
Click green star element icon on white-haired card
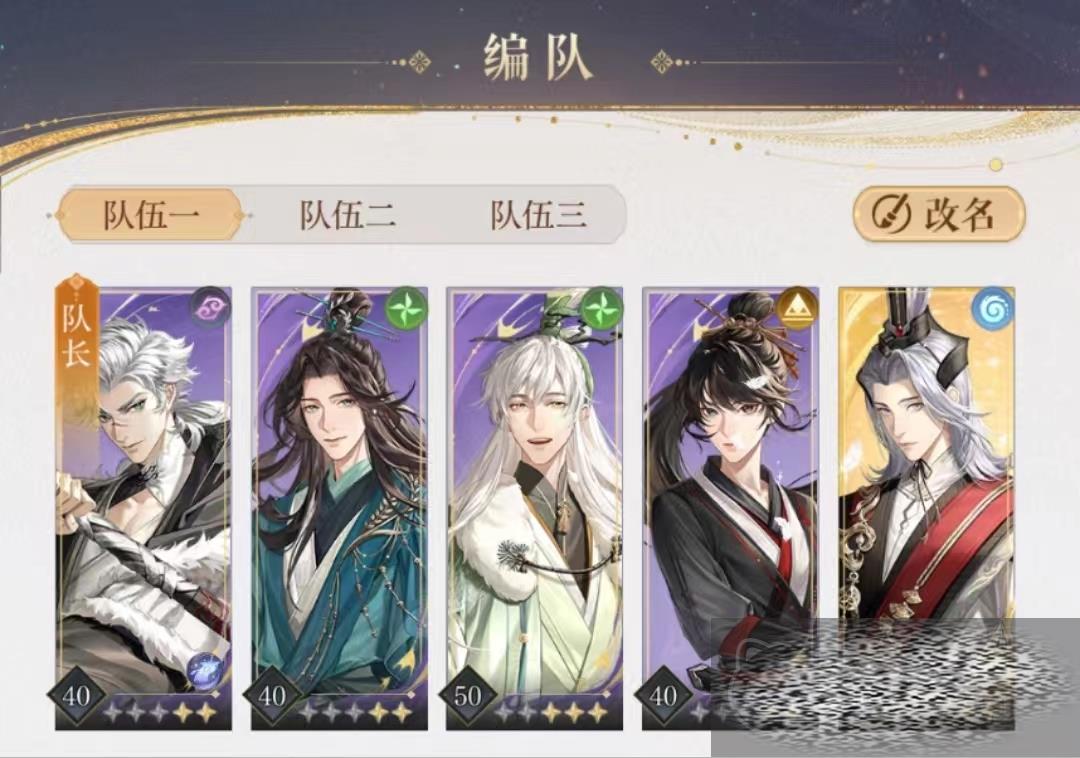601,308
